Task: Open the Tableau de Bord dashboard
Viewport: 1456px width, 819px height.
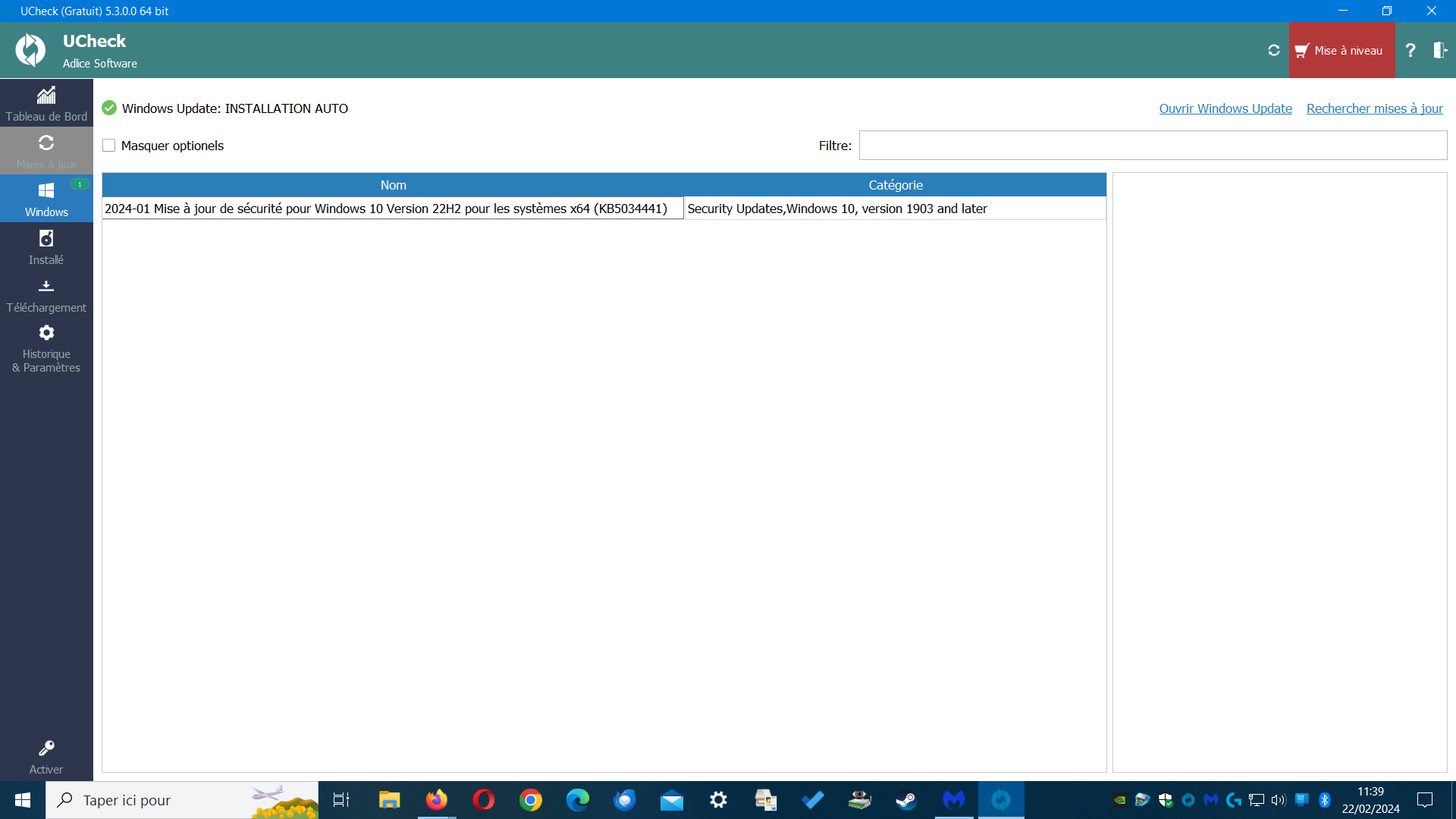Action: (x=46, y=103)
